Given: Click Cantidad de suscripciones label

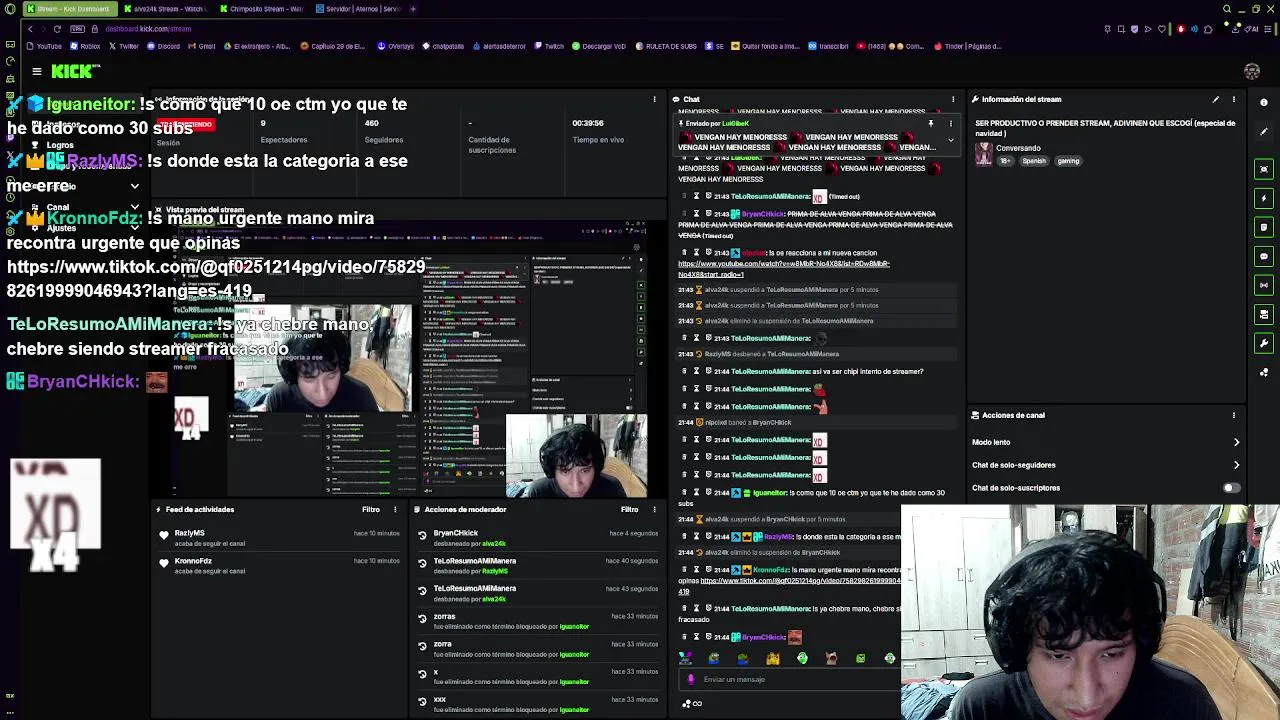Looking at the screenshot, I should click(492, 145).
